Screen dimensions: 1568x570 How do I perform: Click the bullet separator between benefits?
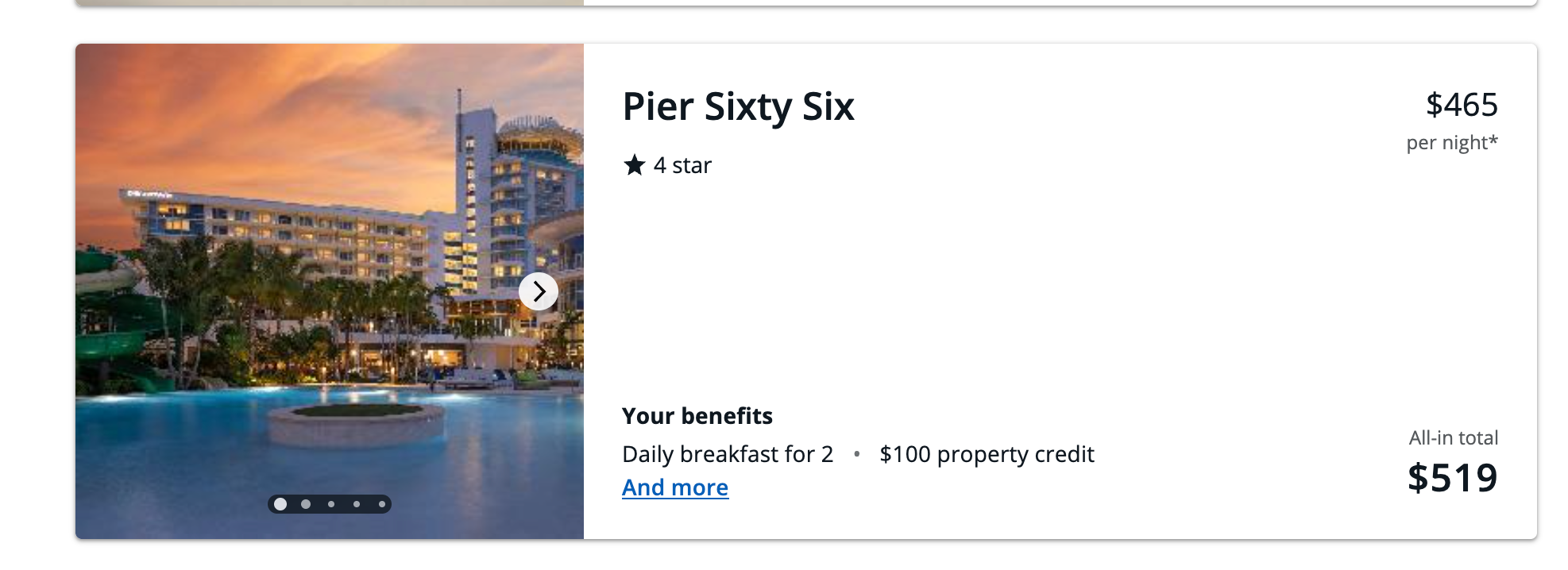pos(857,455)
